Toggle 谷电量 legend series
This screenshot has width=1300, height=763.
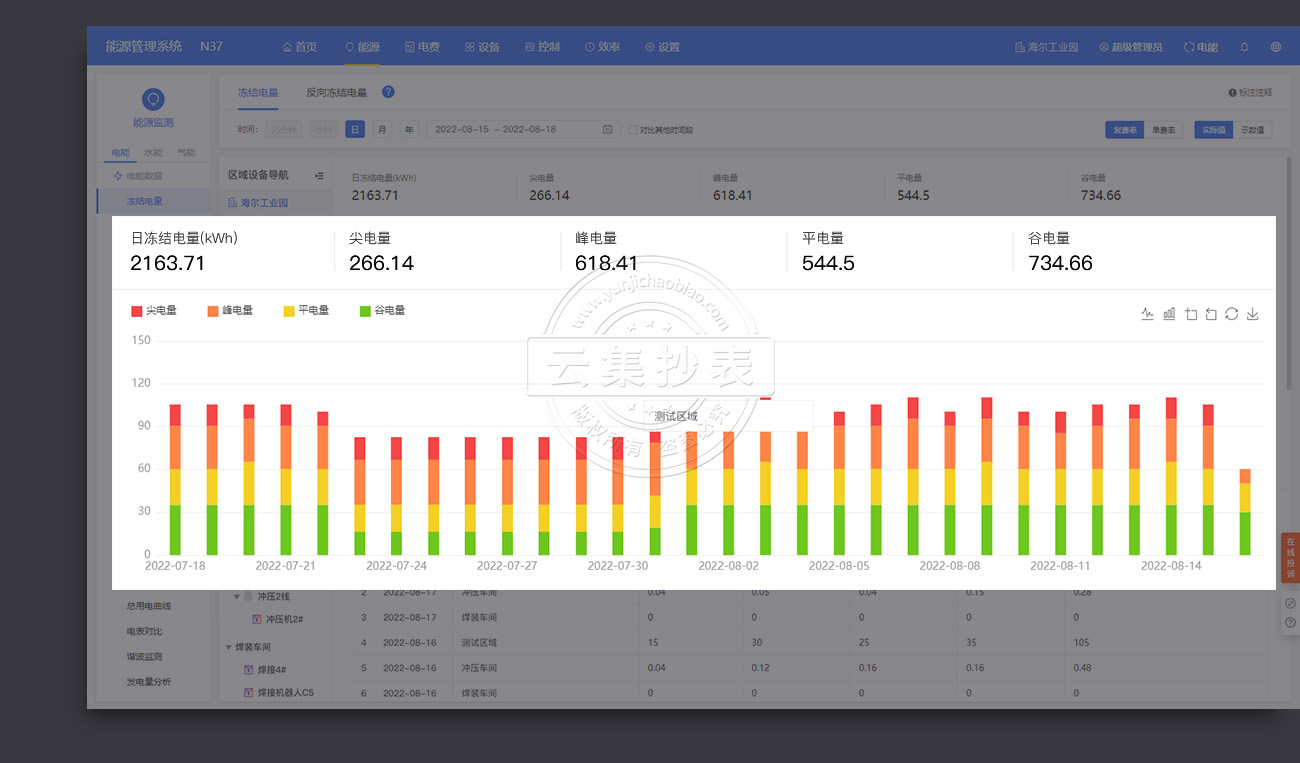click(x=382, y=311)
